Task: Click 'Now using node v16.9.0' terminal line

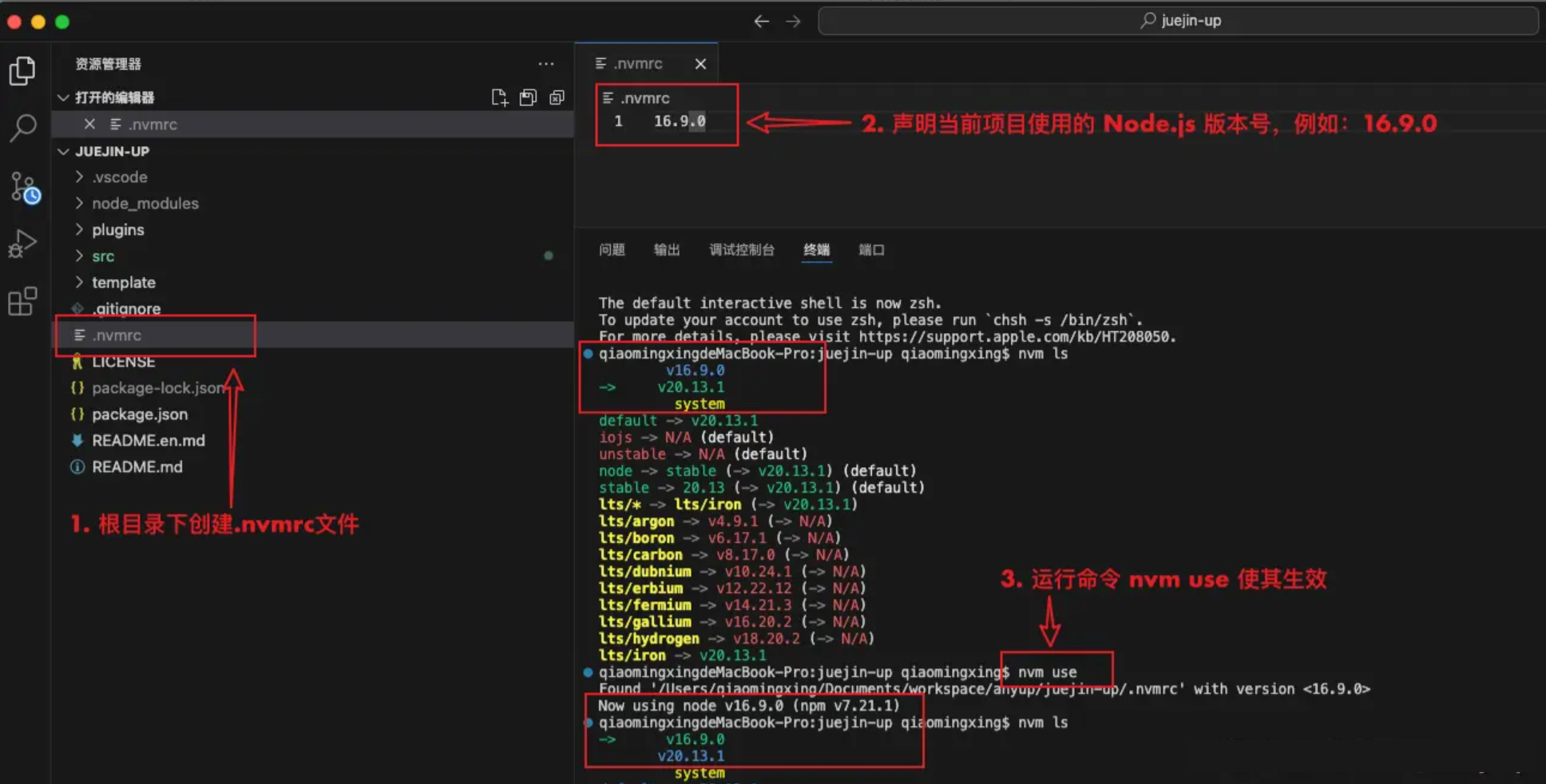Action: pyautogui.click(x=749, y=706)
